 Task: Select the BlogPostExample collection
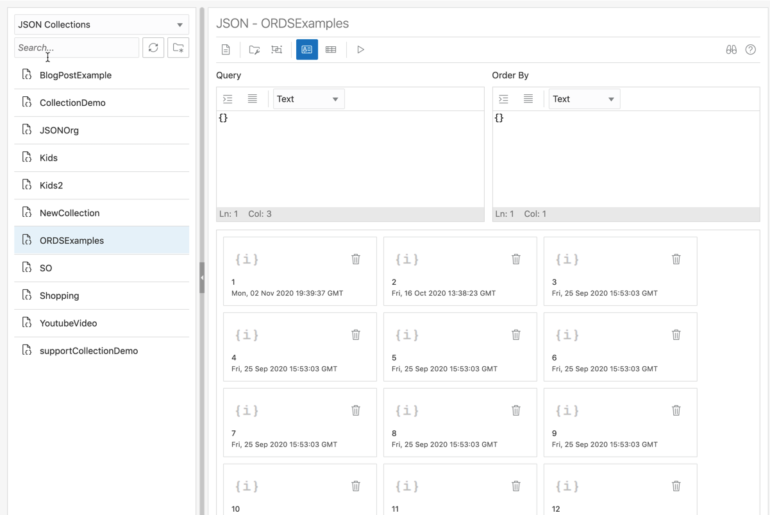coord(75,75)
